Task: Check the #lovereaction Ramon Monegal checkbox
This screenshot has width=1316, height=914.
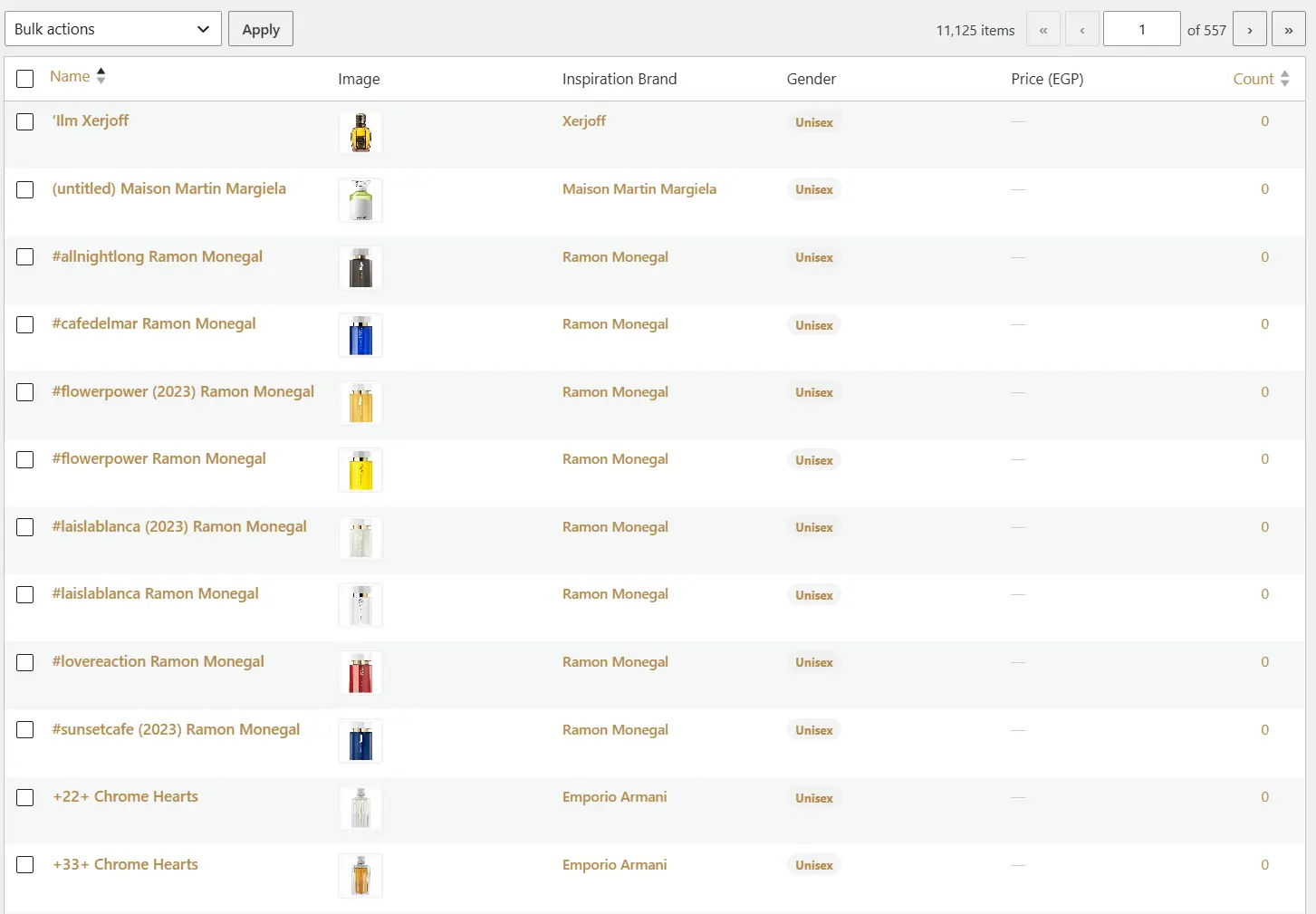Action: (25, 662)
